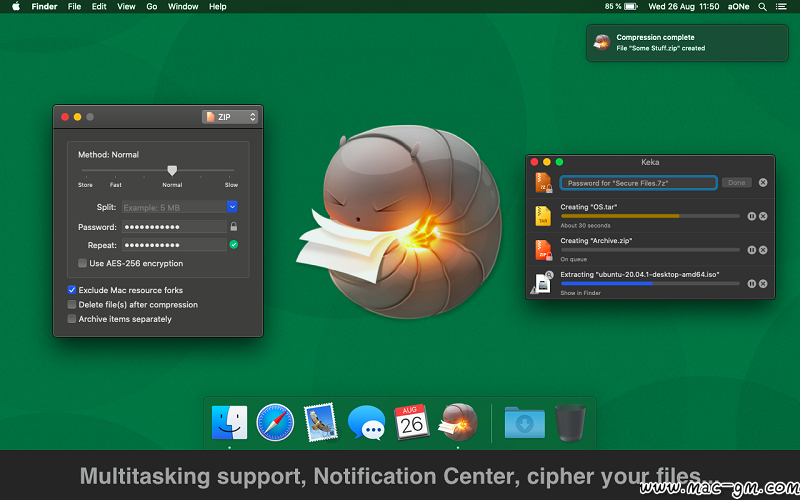Screen dimensions: 800x500
Task: Open Finder from the Dock
Action: [x=229, y=422]
